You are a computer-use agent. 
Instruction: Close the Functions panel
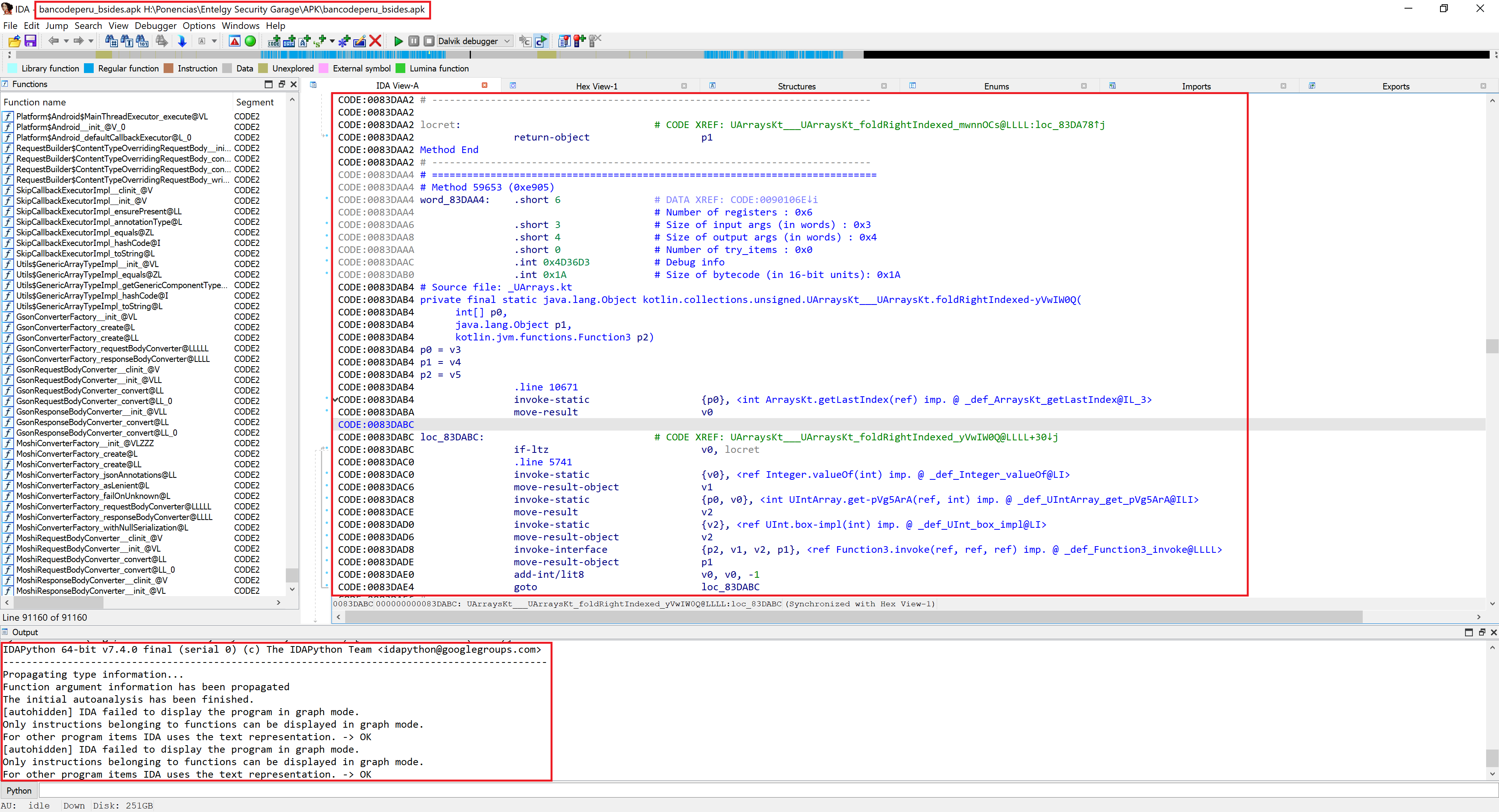tap(294, 84)
